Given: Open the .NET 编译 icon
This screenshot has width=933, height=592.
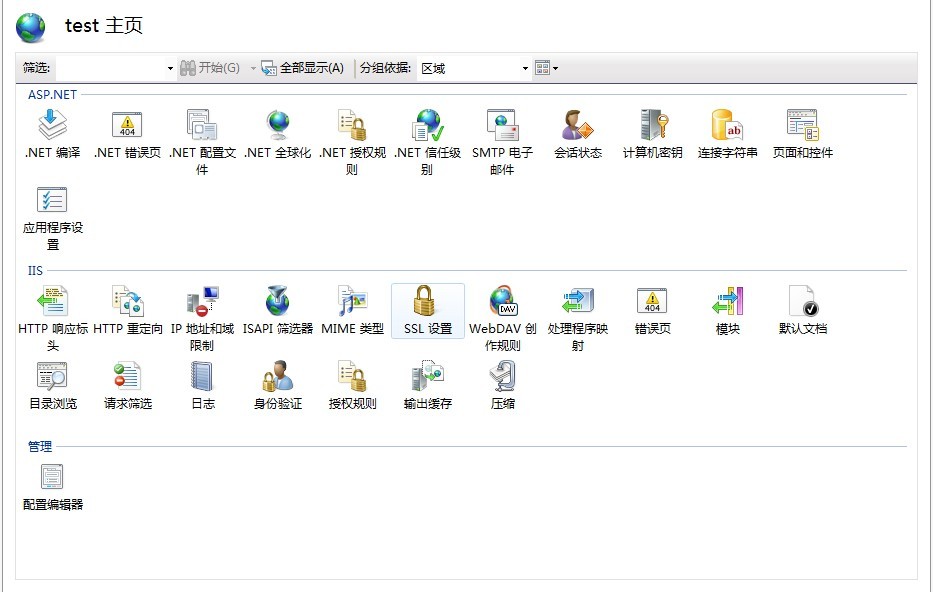Looking at the screenshot, I should tap(52, 126).
